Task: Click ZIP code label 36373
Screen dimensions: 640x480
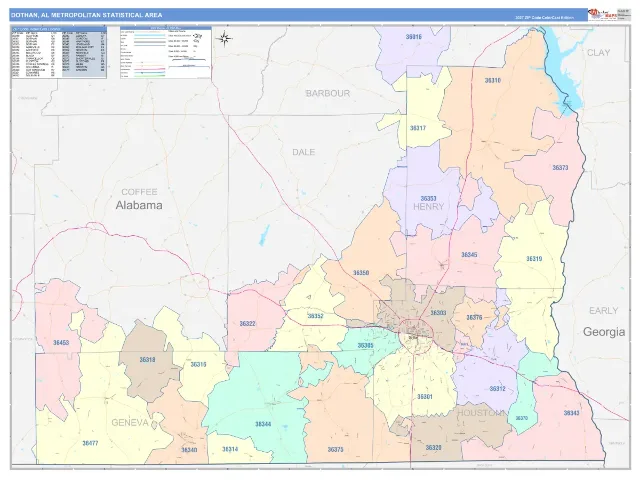Action: click(x=560, y=168)
